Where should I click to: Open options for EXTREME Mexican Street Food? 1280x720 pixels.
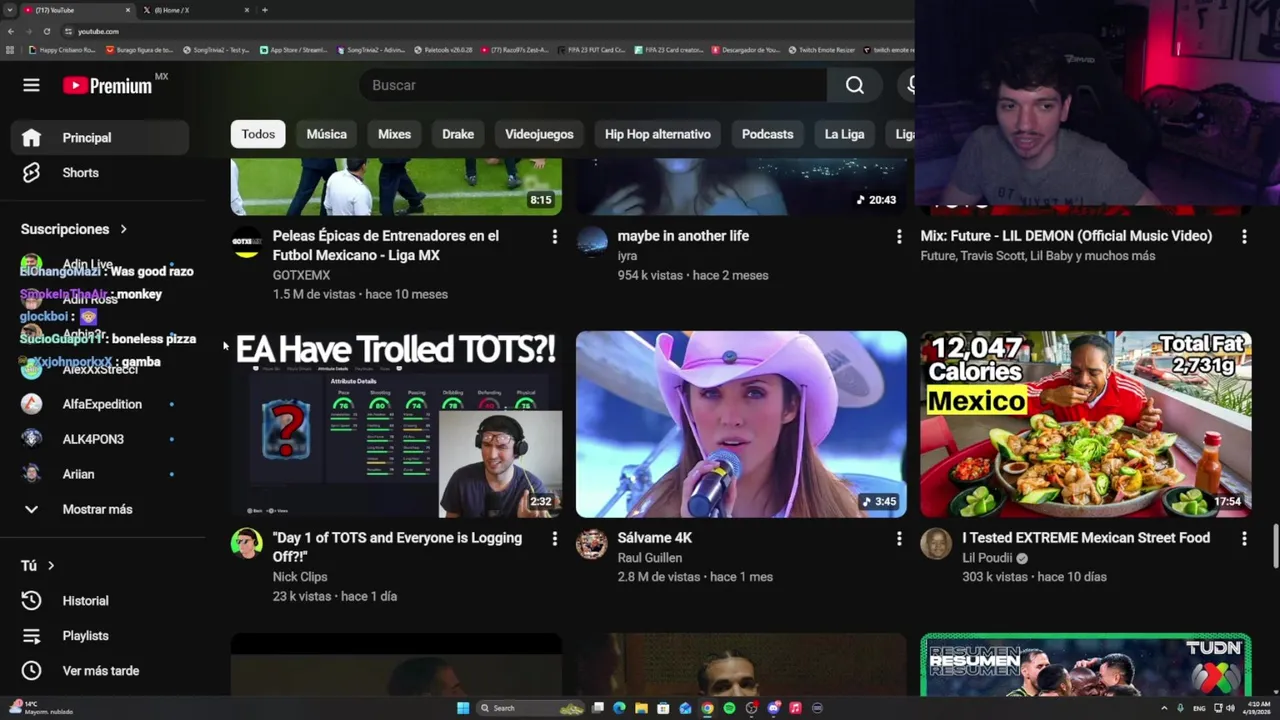(x=1244, y=539)
